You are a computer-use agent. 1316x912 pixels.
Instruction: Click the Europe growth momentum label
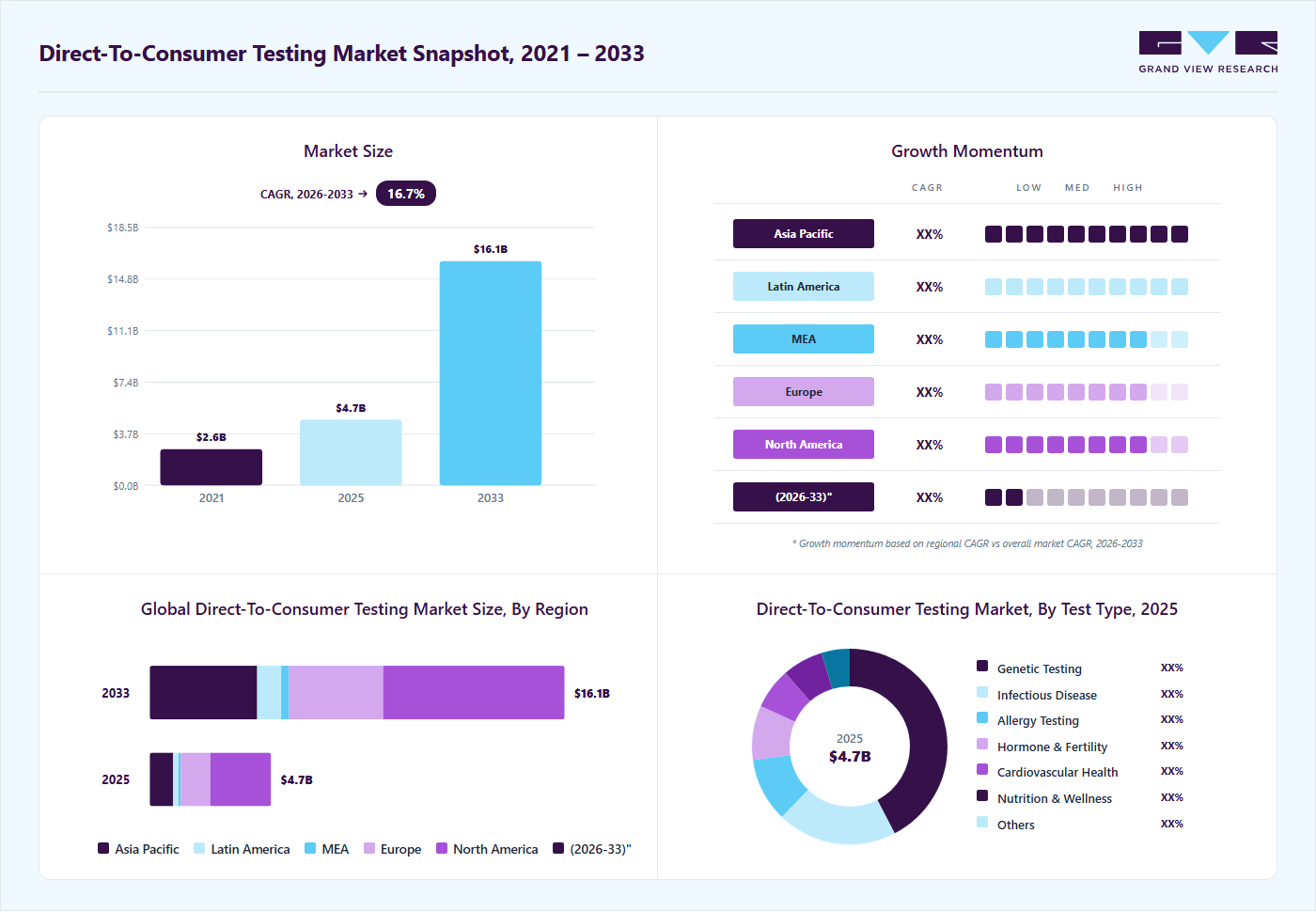tap(804, 392)
